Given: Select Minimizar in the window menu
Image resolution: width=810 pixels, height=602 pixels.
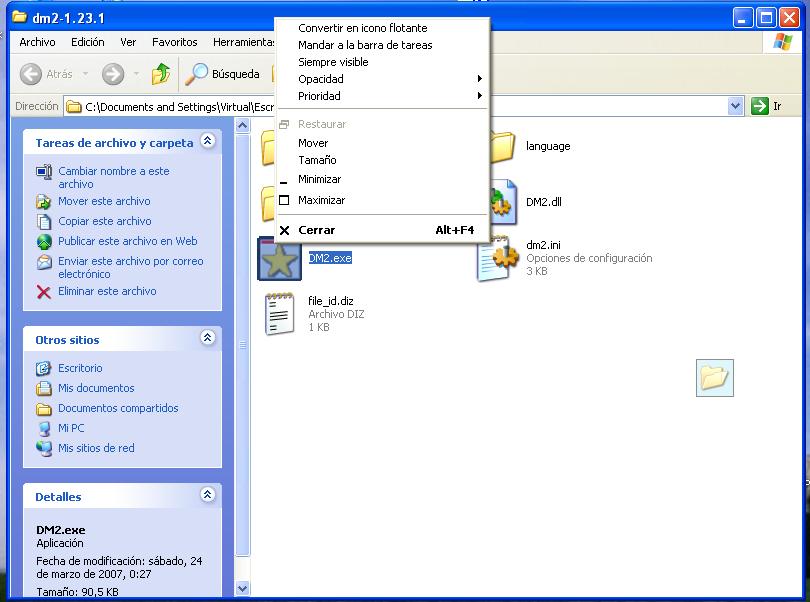Looking at the screenshot, I should pyautogui.click(x=383, y=179).
